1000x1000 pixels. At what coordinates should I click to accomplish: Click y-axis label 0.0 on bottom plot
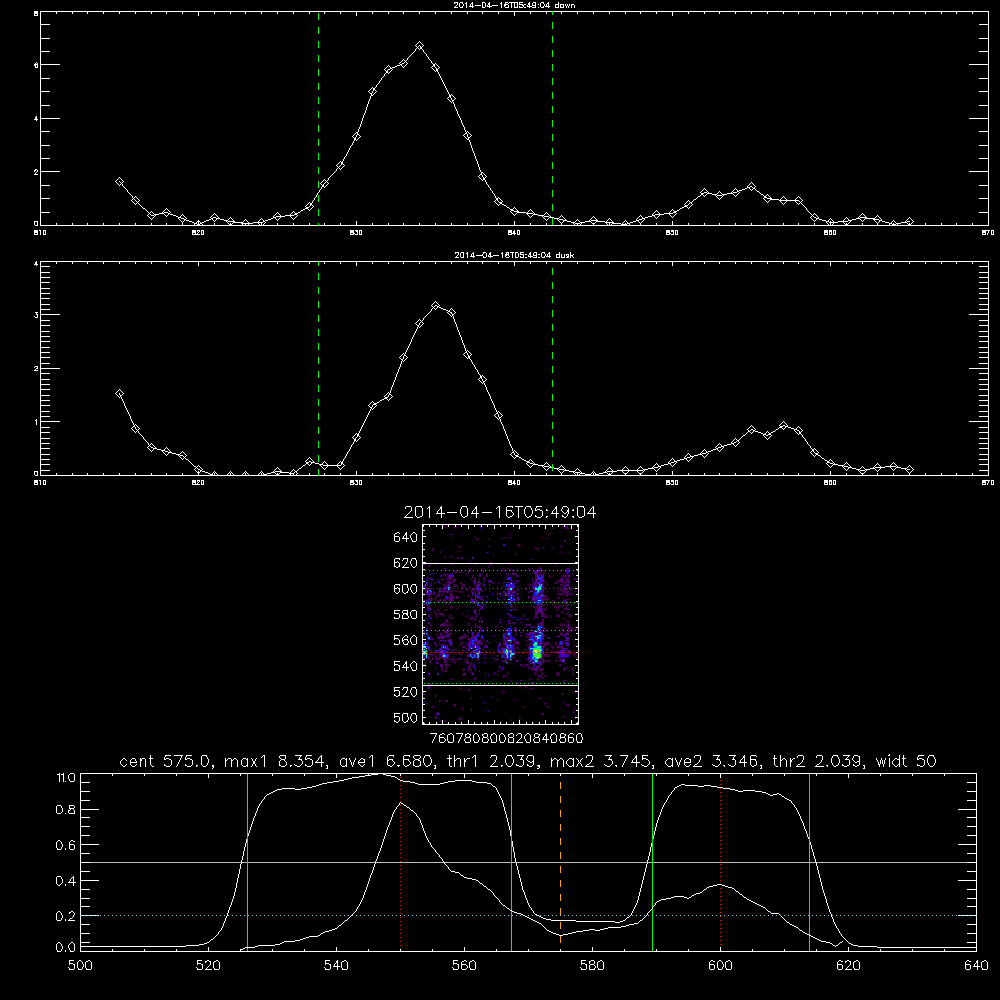[x=66, y=948]
